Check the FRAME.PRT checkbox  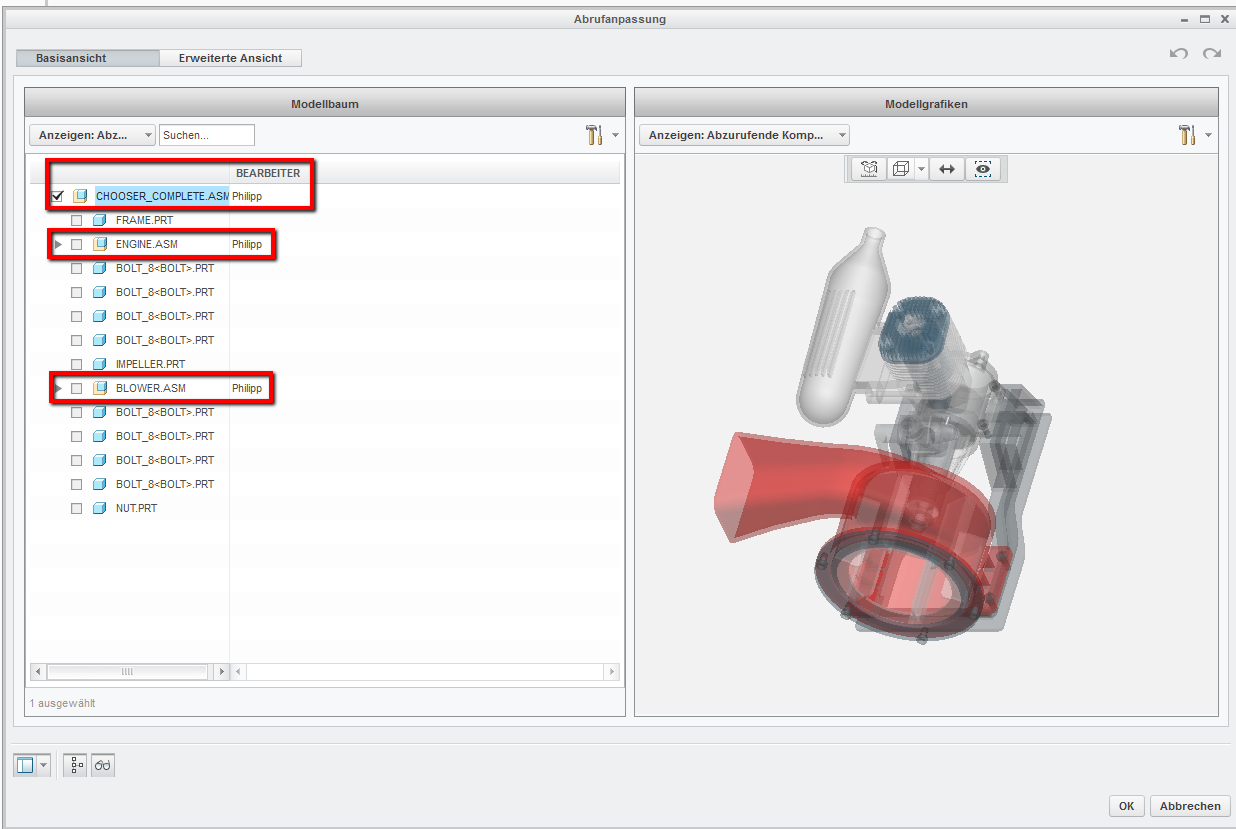point(77,220)
